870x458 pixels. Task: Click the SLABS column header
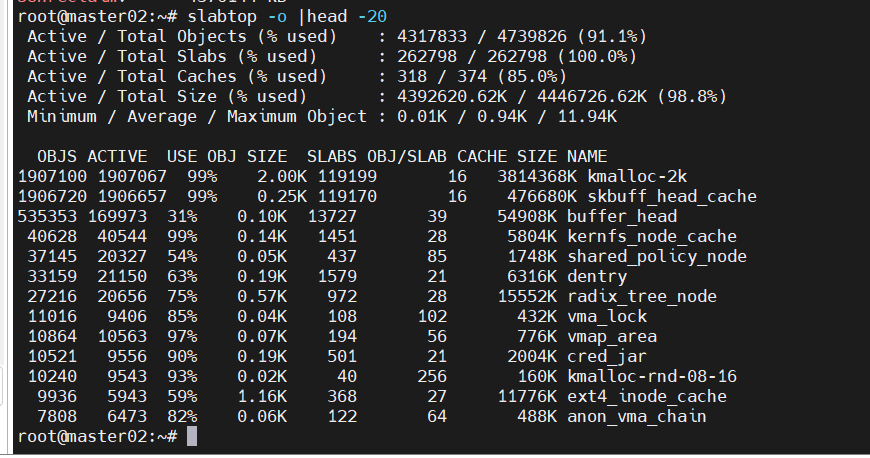pos(332,157)
